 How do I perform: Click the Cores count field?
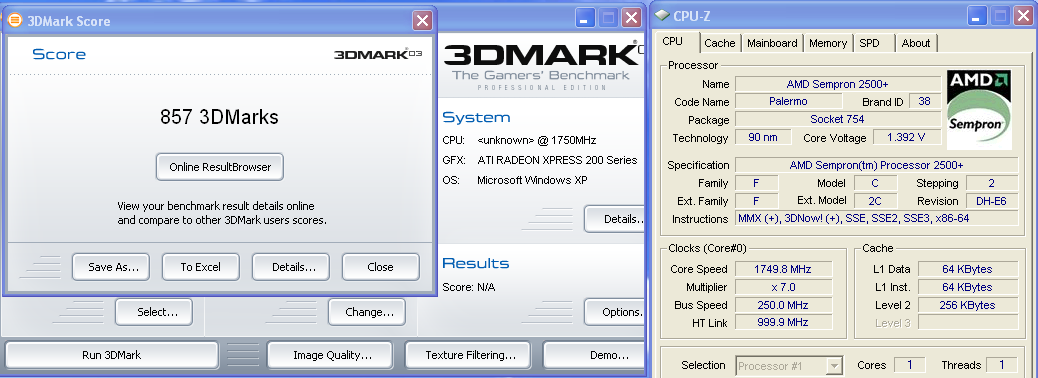[910, 365]
